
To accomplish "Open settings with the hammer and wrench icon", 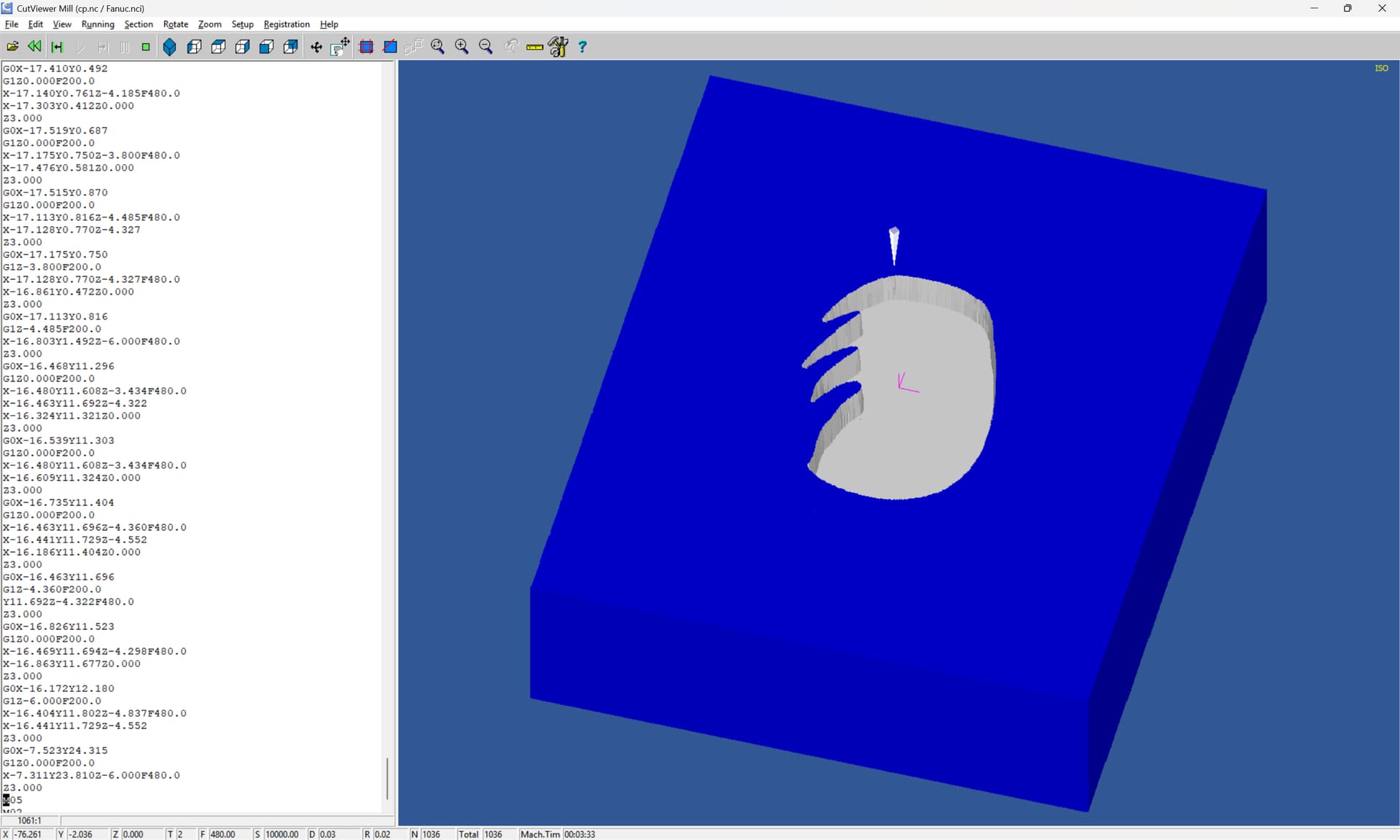I will click(559, 47).
